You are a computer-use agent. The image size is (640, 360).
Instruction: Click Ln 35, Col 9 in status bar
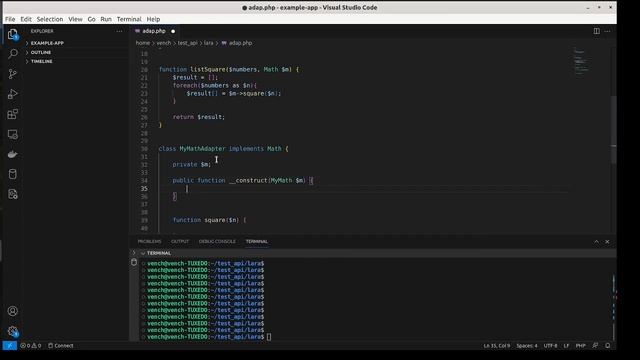[x=497, y=346]
